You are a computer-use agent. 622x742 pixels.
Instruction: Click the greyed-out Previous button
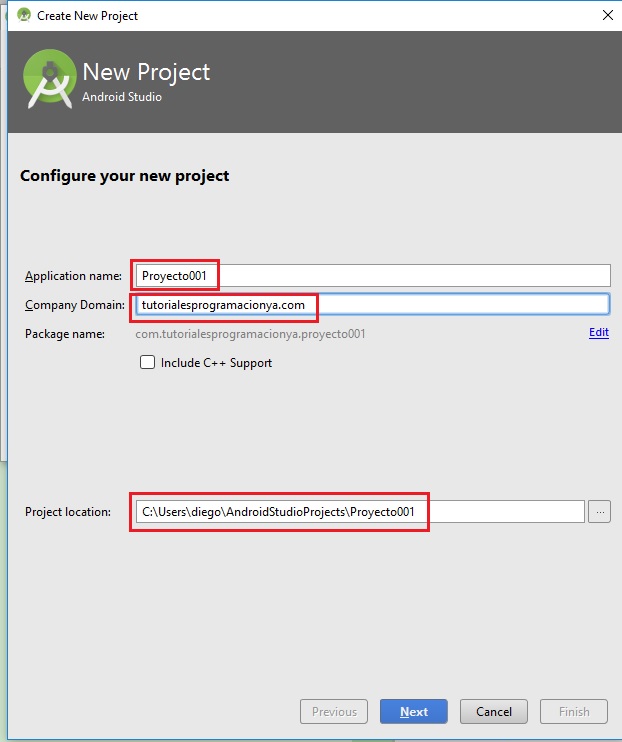pos(334,712)
